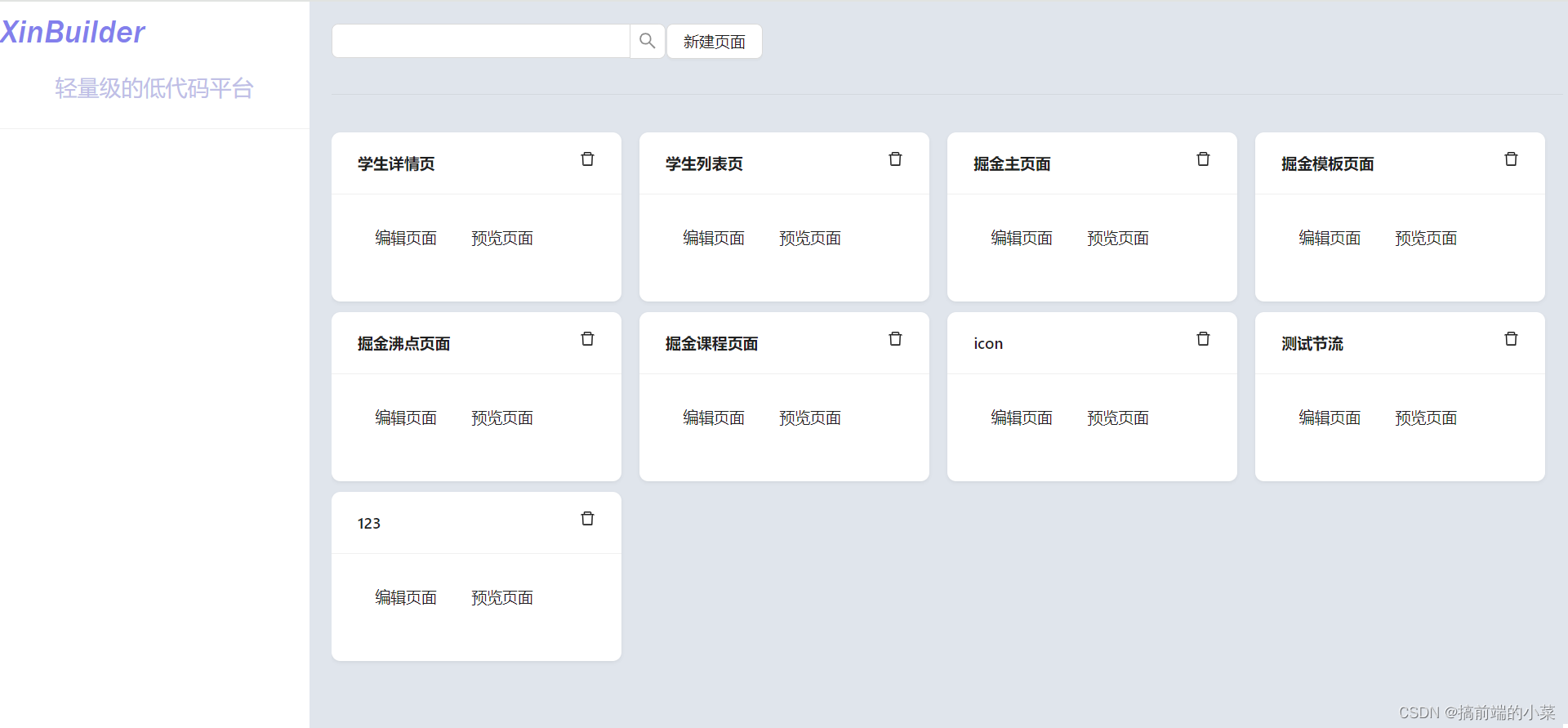Image resolution: width=1568 pixels, height=728 pixels.
Task: Delete the icon card via trash icon
Action: click(x=1203, y=339)
